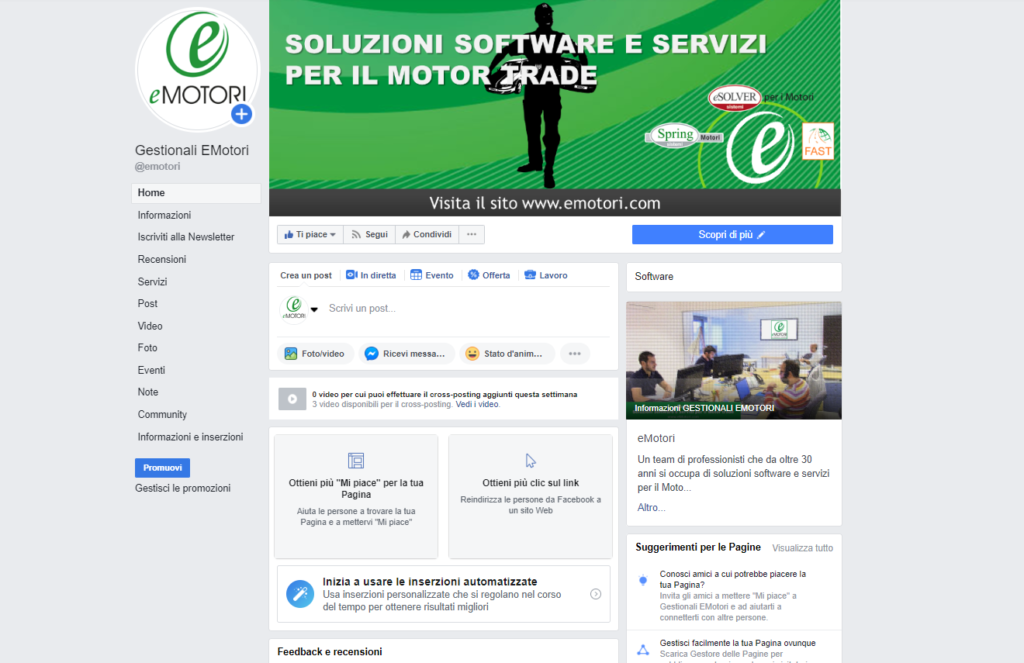This screenshot has height=663, width=1024.
Task: Open the Vedi i video link
Action: 477,404
